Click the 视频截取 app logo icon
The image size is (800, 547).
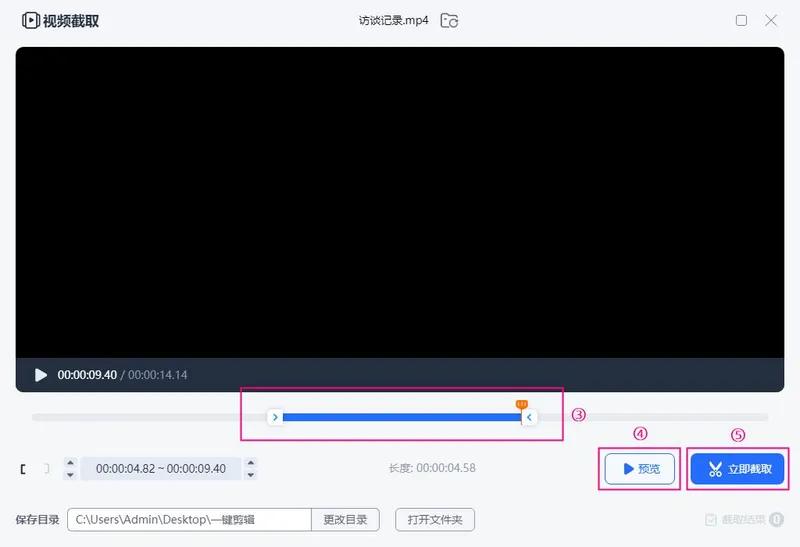(x=30, y=20)
